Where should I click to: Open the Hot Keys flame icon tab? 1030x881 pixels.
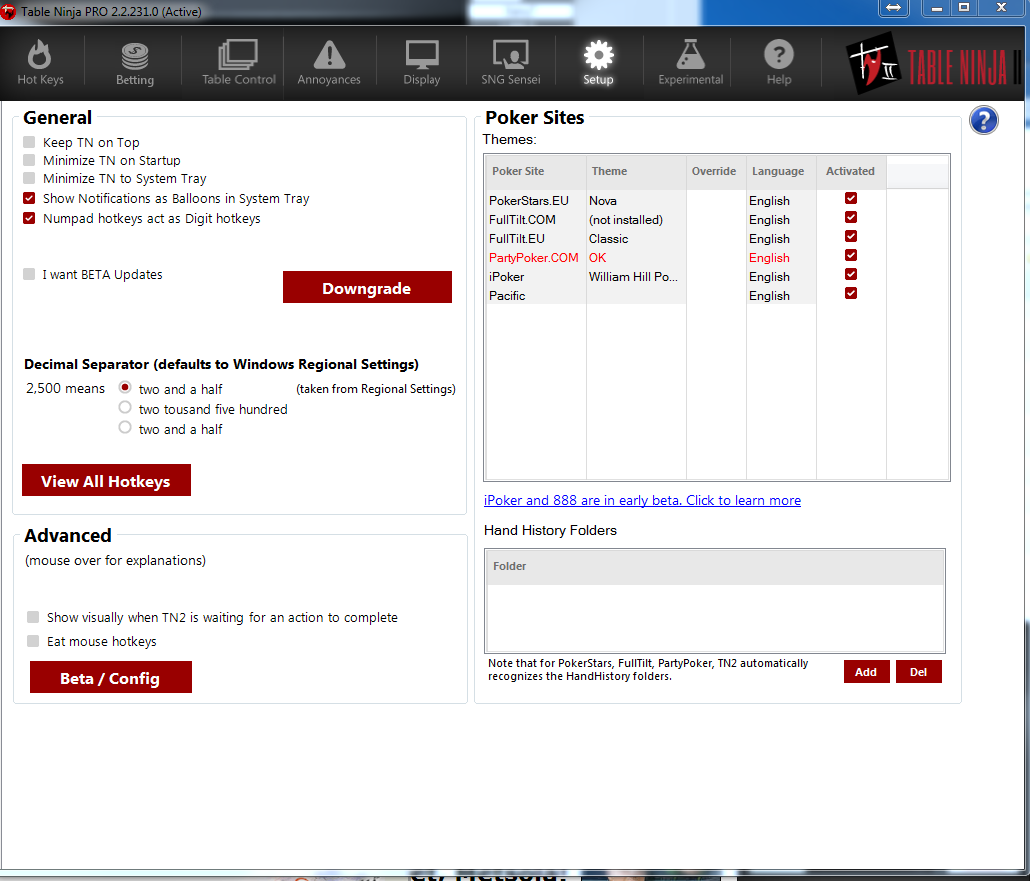tap(40, 63)
